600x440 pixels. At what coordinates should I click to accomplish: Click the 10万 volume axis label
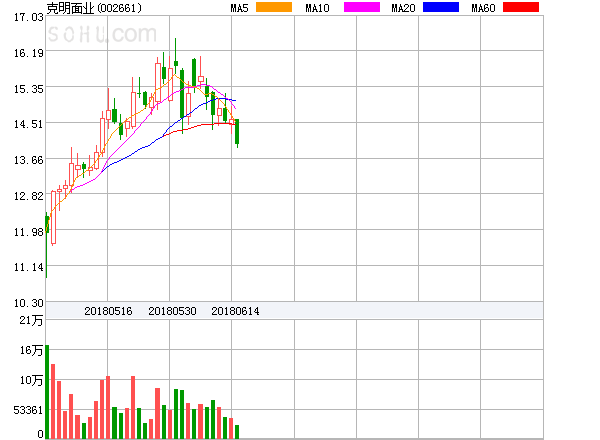[x=31, y=380]
